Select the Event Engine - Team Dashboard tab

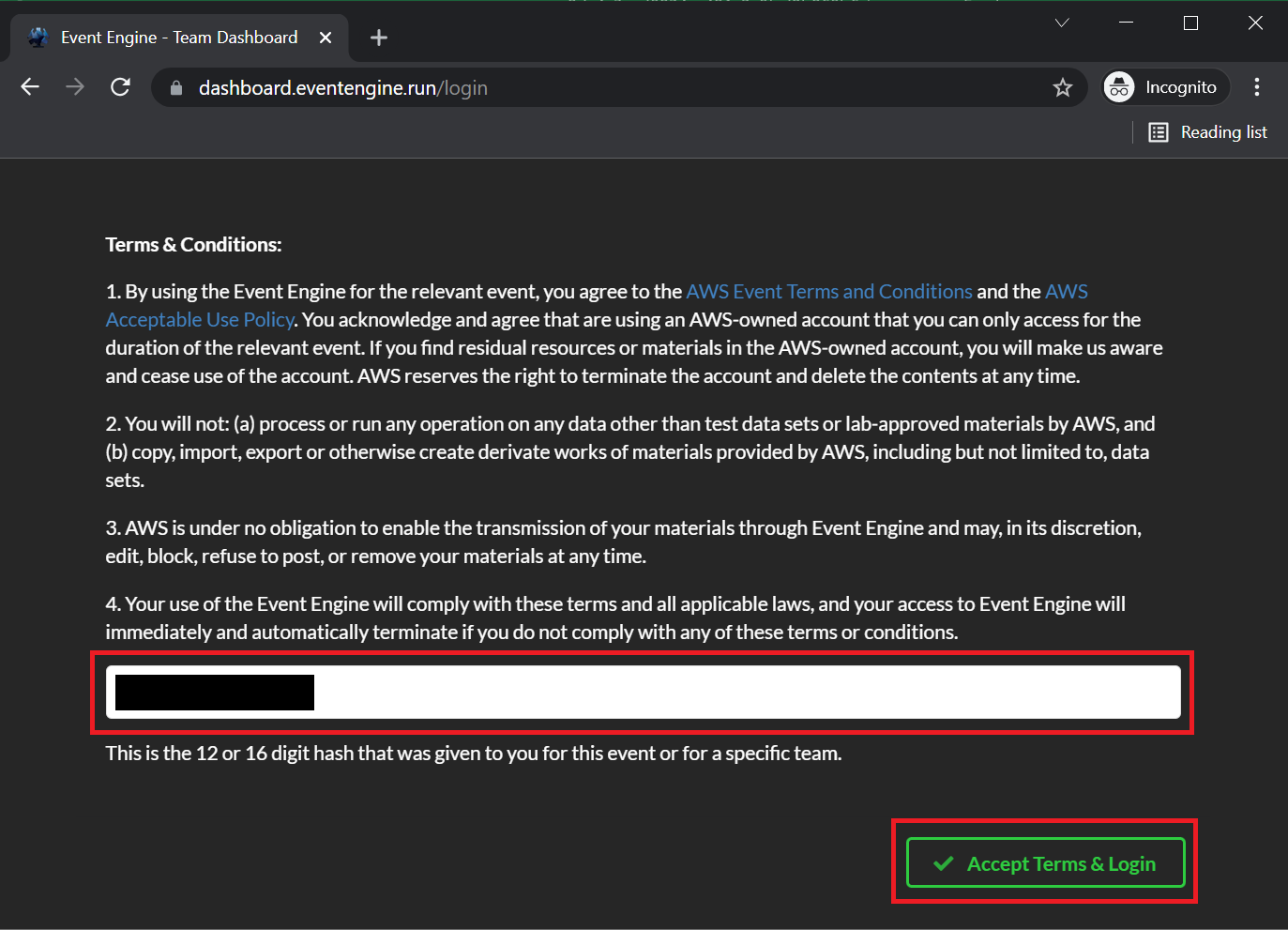(179, 38)
